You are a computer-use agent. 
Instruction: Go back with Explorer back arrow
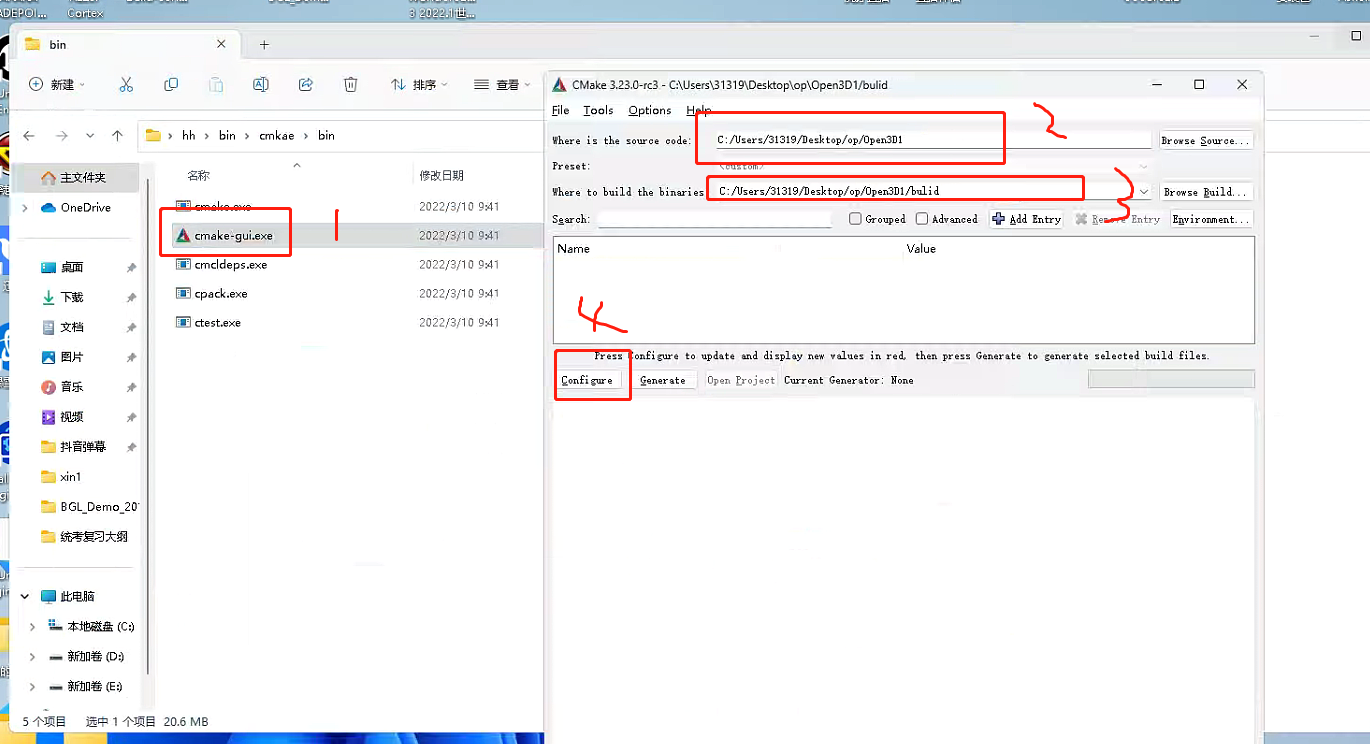coord(29,135)
